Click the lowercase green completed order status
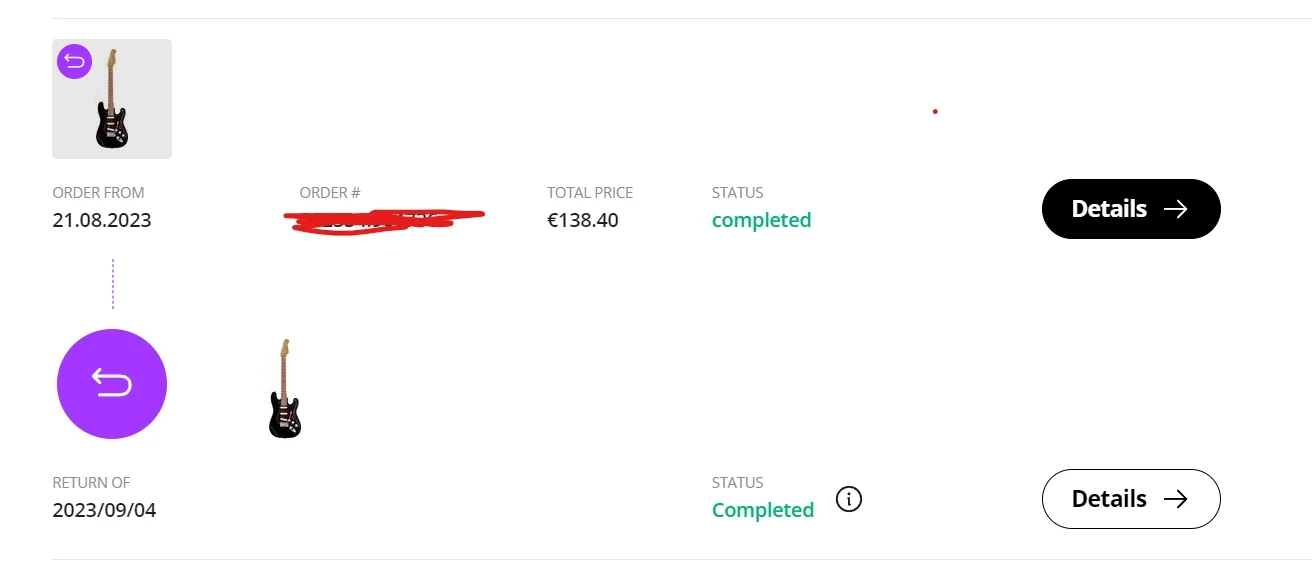1312x567 pixels. [x=761, y=220]
